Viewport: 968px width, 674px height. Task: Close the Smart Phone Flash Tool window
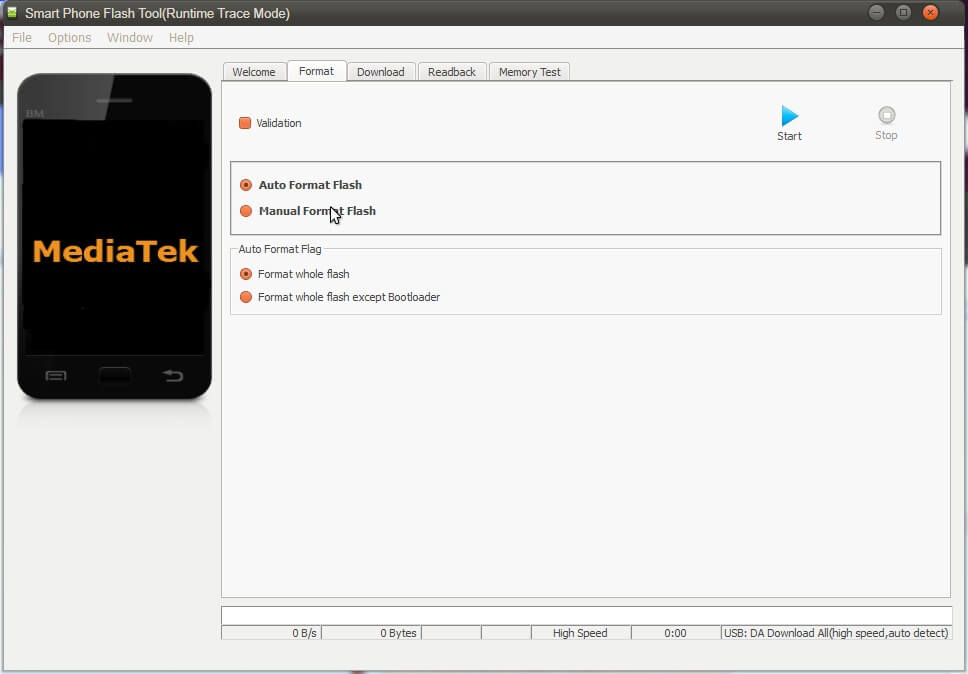tap(930, 12)
